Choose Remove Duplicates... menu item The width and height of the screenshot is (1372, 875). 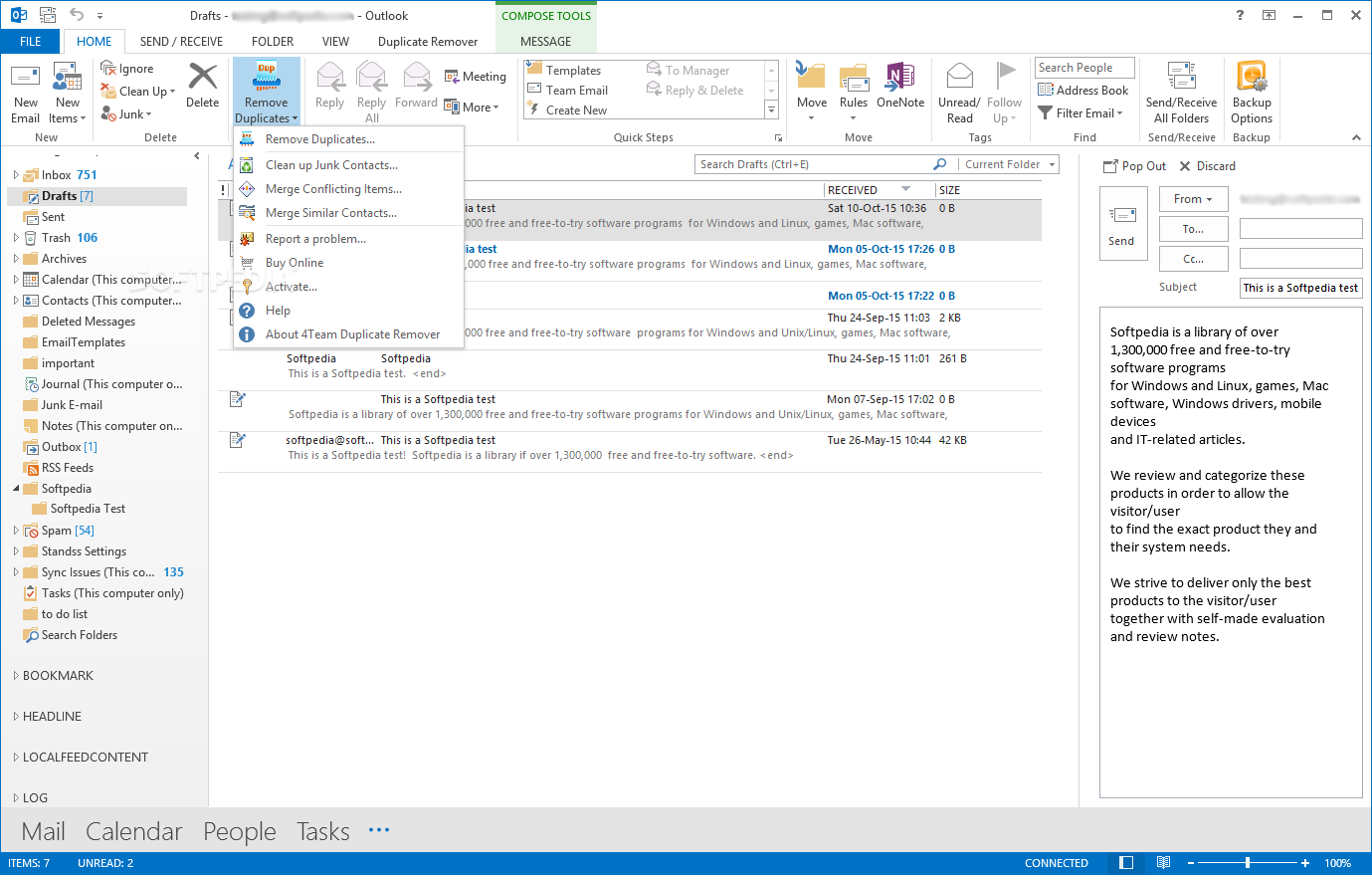click(349, 139)
